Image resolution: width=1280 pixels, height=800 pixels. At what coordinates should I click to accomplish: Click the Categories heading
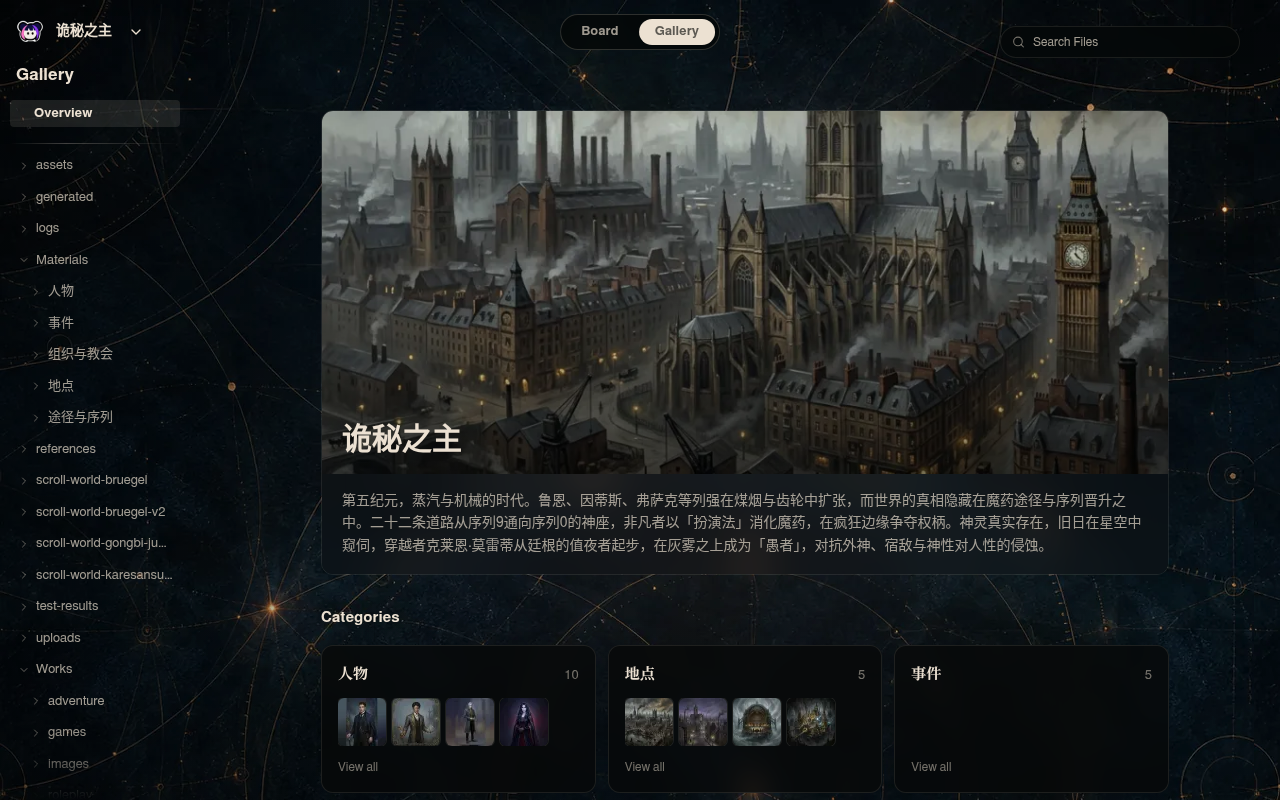pyautogui.click(x=360, y=617)
